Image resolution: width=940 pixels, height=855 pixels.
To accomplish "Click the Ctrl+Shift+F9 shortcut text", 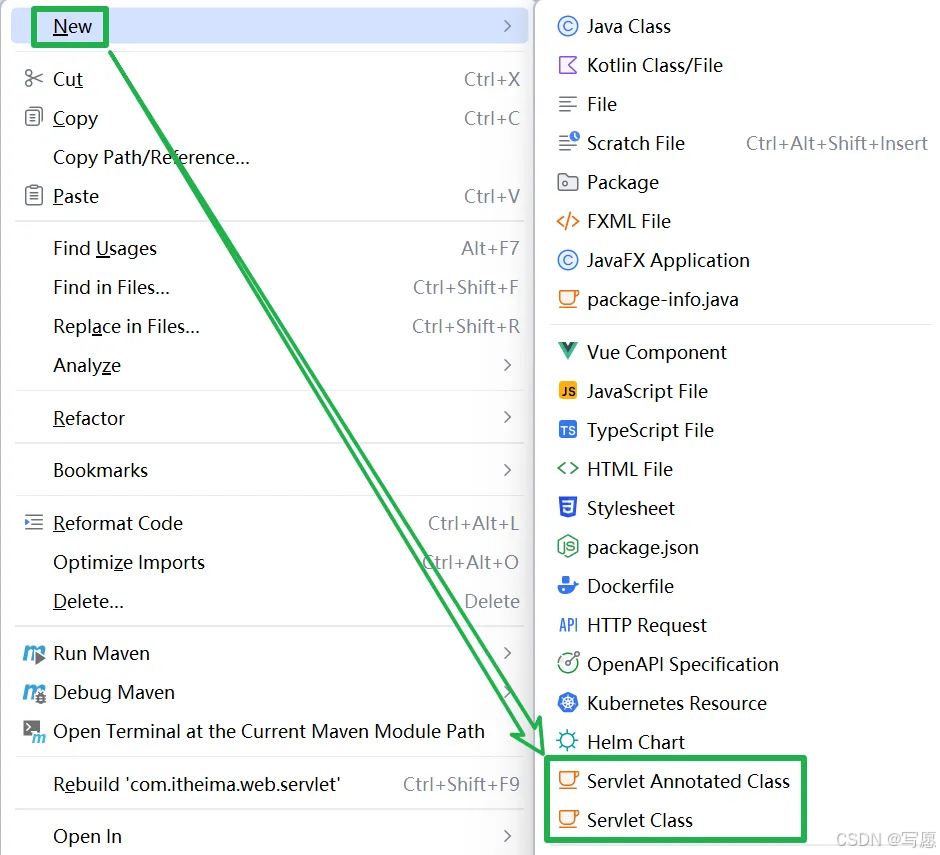I will (x=461, y=784).
